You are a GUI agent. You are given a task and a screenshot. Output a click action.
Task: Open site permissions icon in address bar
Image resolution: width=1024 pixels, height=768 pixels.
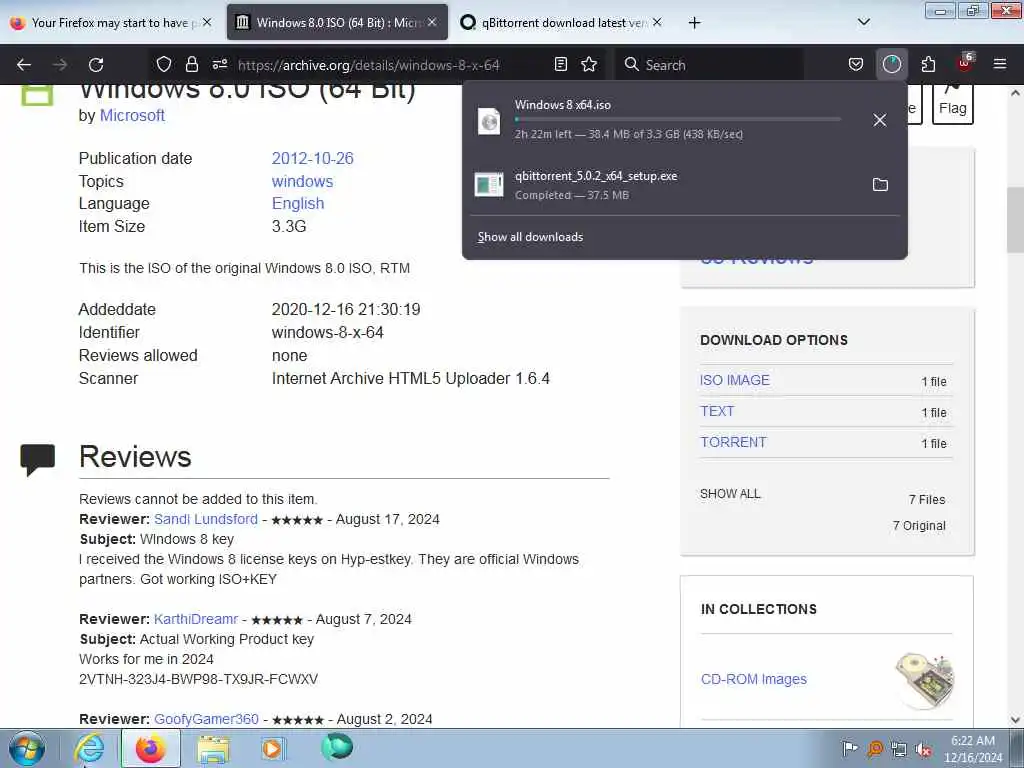219,64
